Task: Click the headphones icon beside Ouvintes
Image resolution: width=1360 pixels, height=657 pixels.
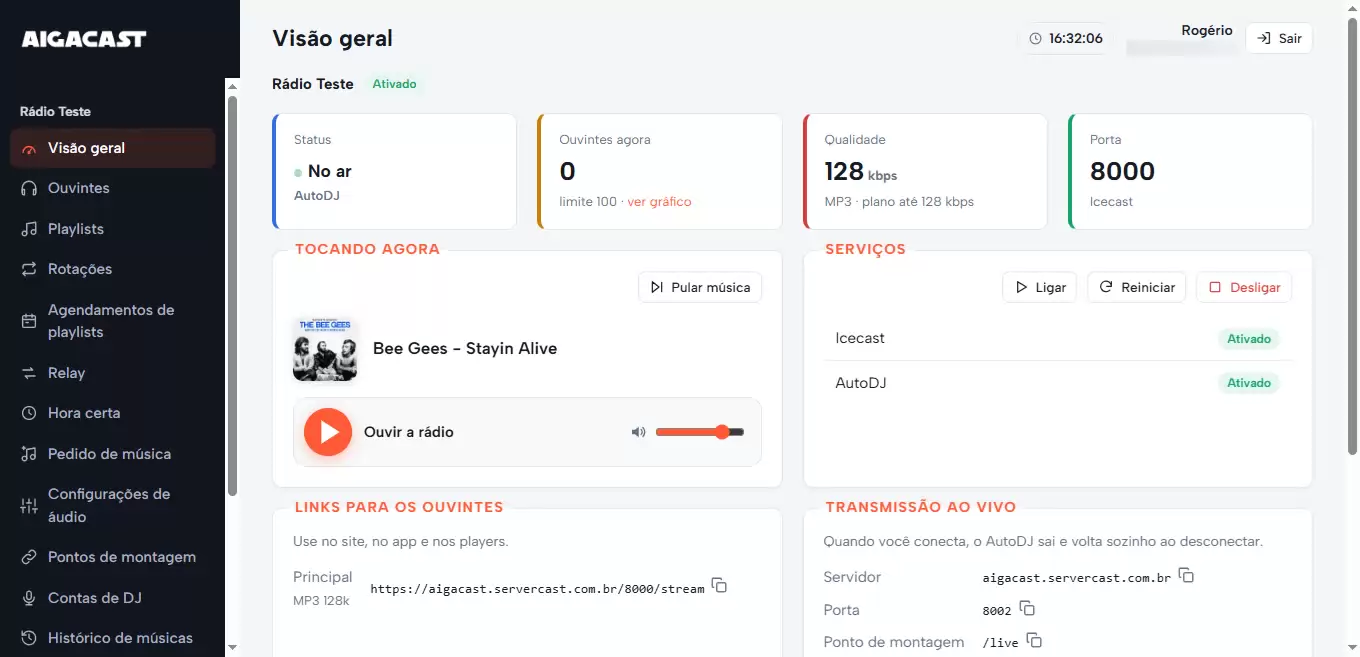Action: (29, 188)
